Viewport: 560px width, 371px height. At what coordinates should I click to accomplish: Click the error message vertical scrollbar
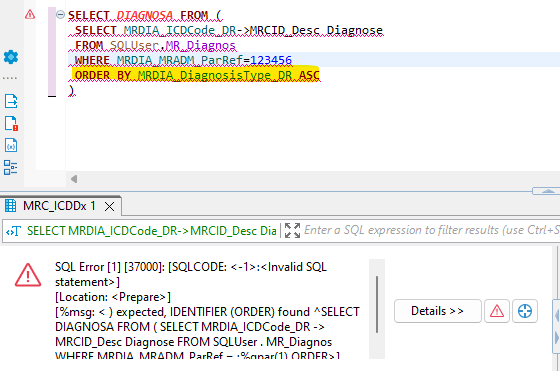pyautogui.click(x=377, y=304)
